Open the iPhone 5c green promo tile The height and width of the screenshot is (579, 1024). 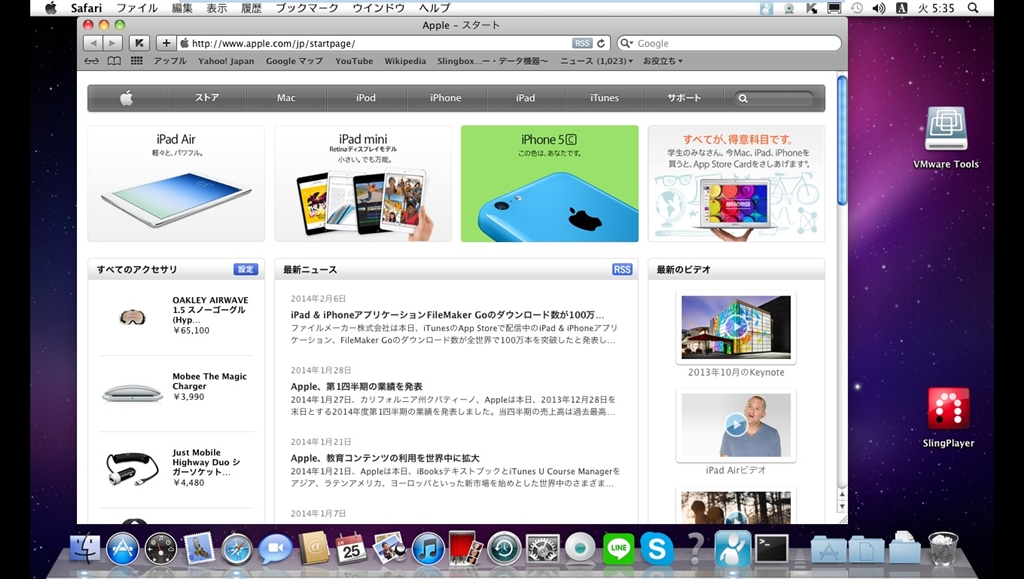[549, 183]
